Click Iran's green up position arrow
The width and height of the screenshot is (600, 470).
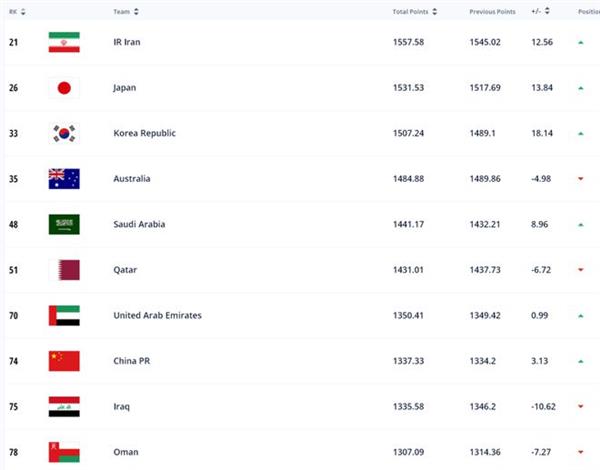[x=580, y=42]
